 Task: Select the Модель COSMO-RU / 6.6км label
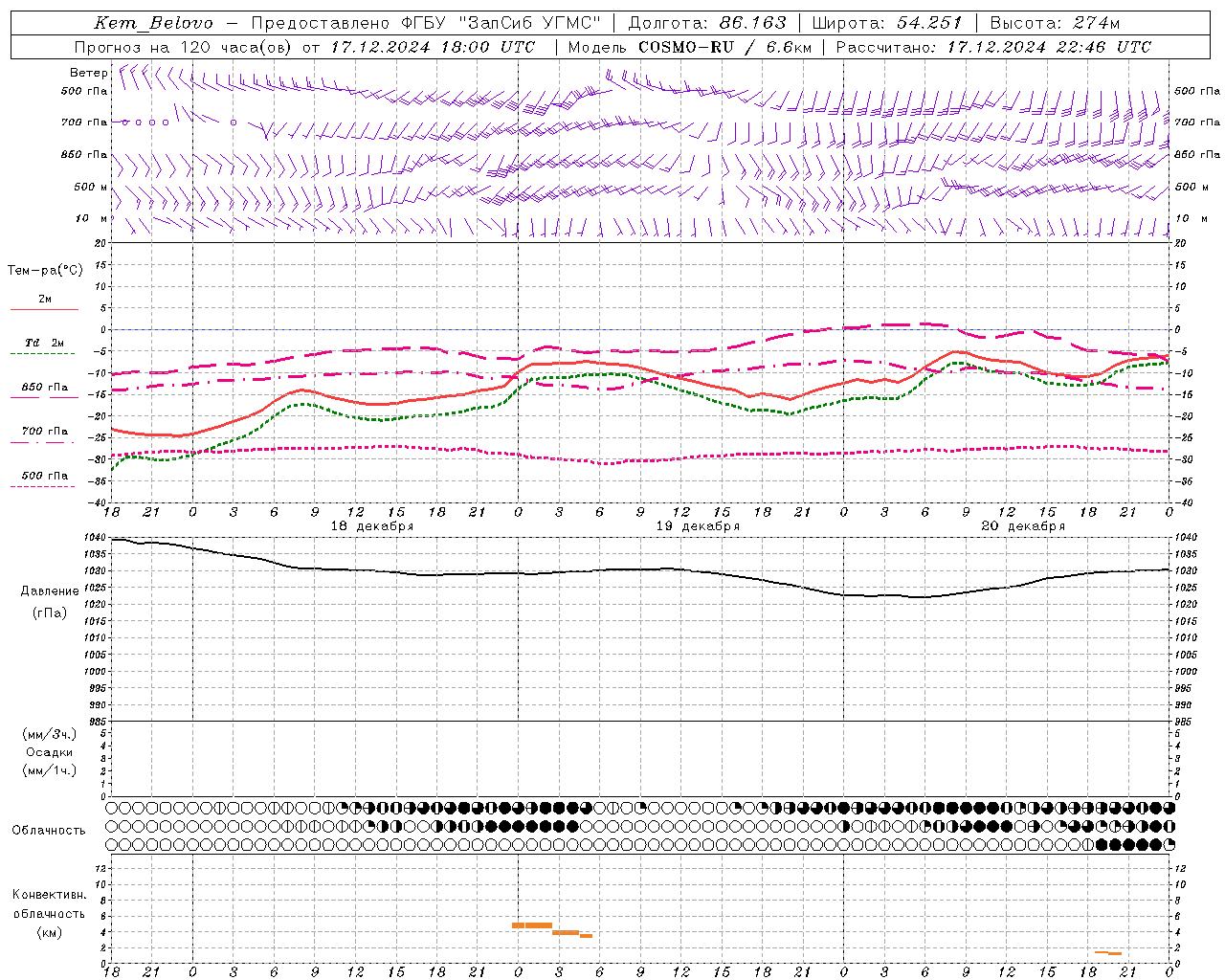pos(689,47)
